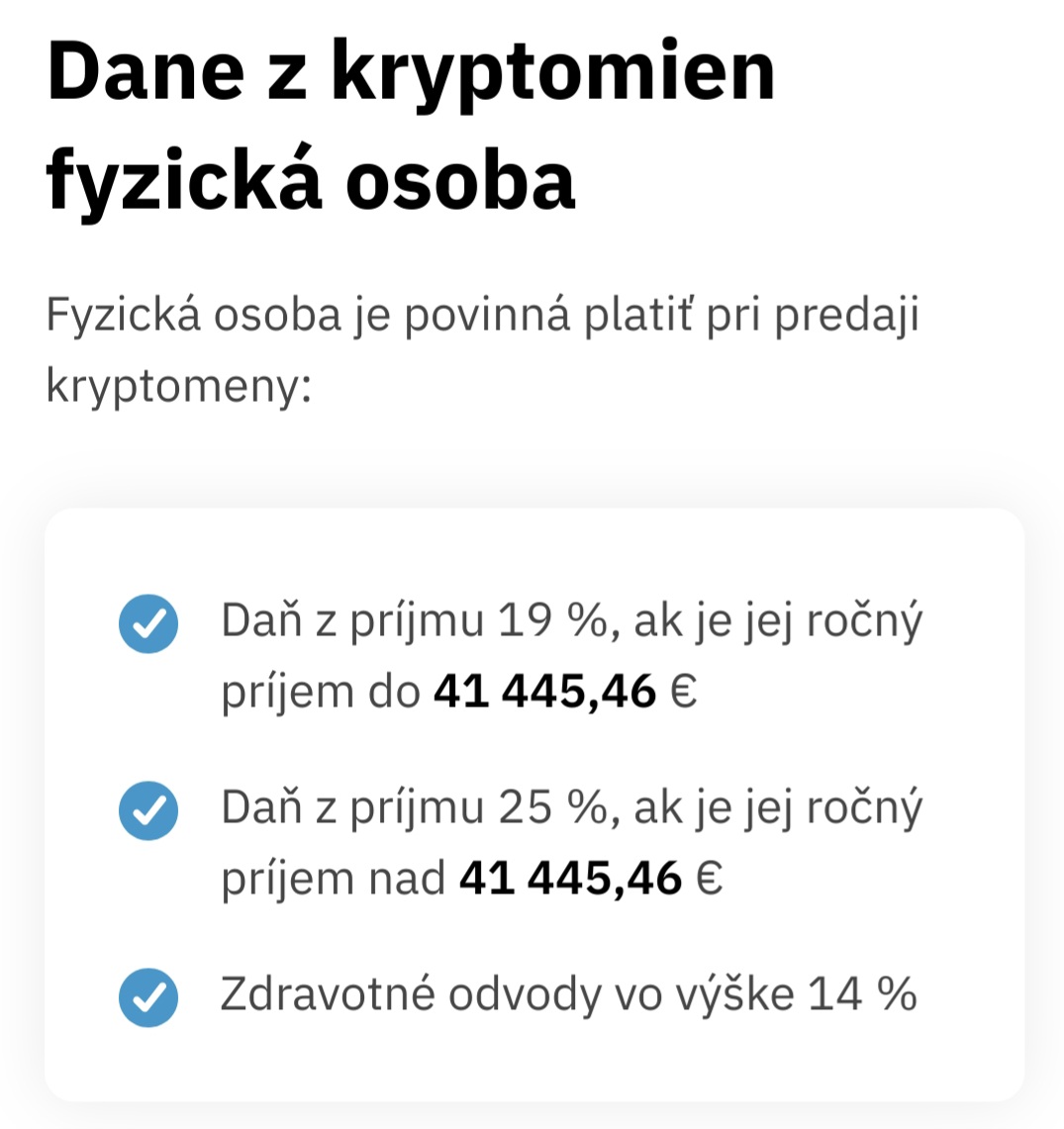Click the heading line "fyzická osoba"
The height and width of the screenshot is (1129, 1064).
pos(310,181)
